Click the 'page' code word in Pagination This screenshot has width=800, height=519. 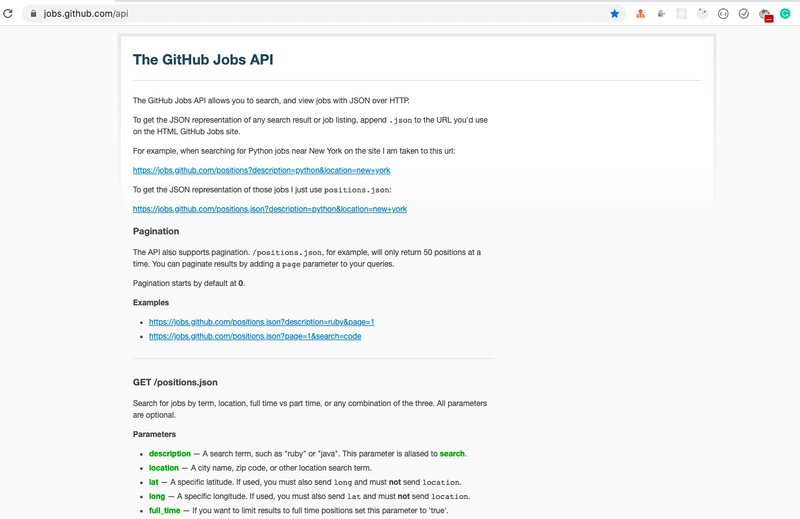click(291, 264)
